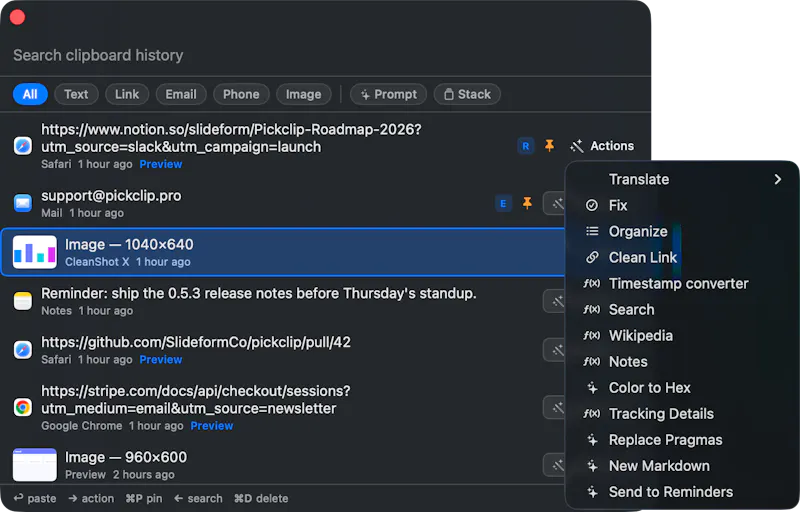Click the sparkle icon beside Color to Hex
This screenshot has width=800, height=512.
[x=592, y=388]
